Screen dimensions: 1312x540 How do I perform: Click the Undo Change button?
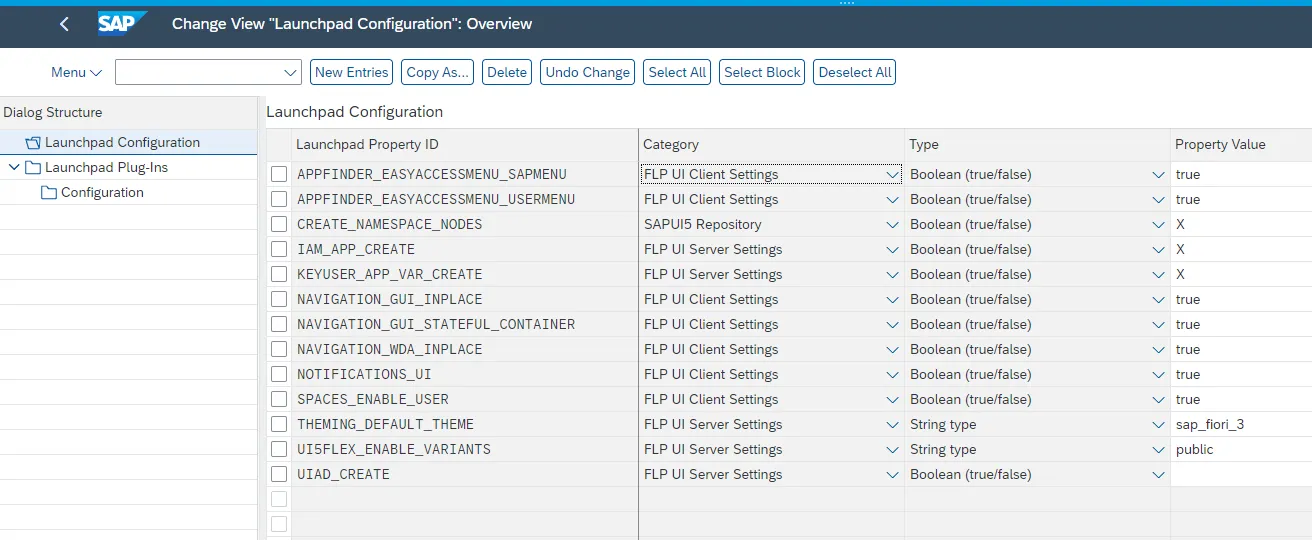(x=588, y=73)
